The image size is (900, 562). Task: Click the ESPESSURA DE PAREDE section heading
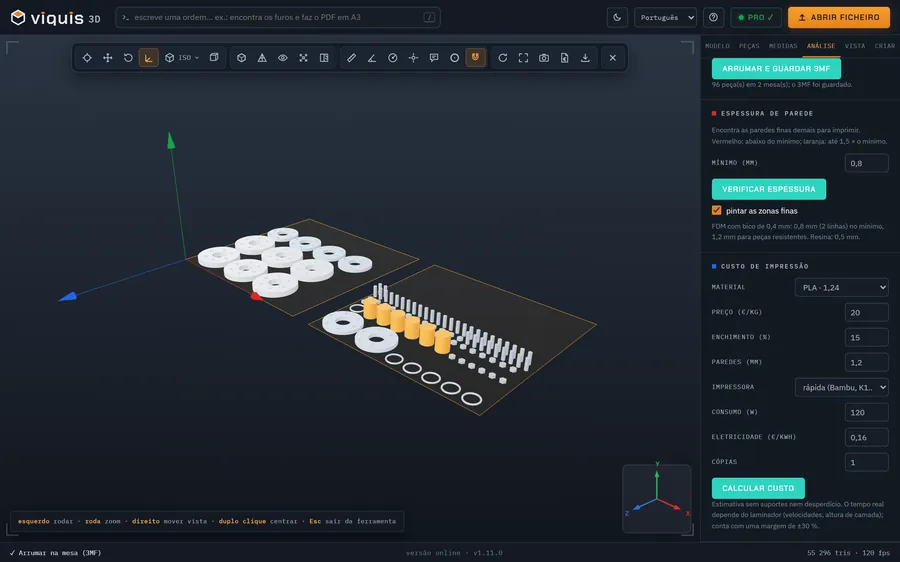[767, 114]
